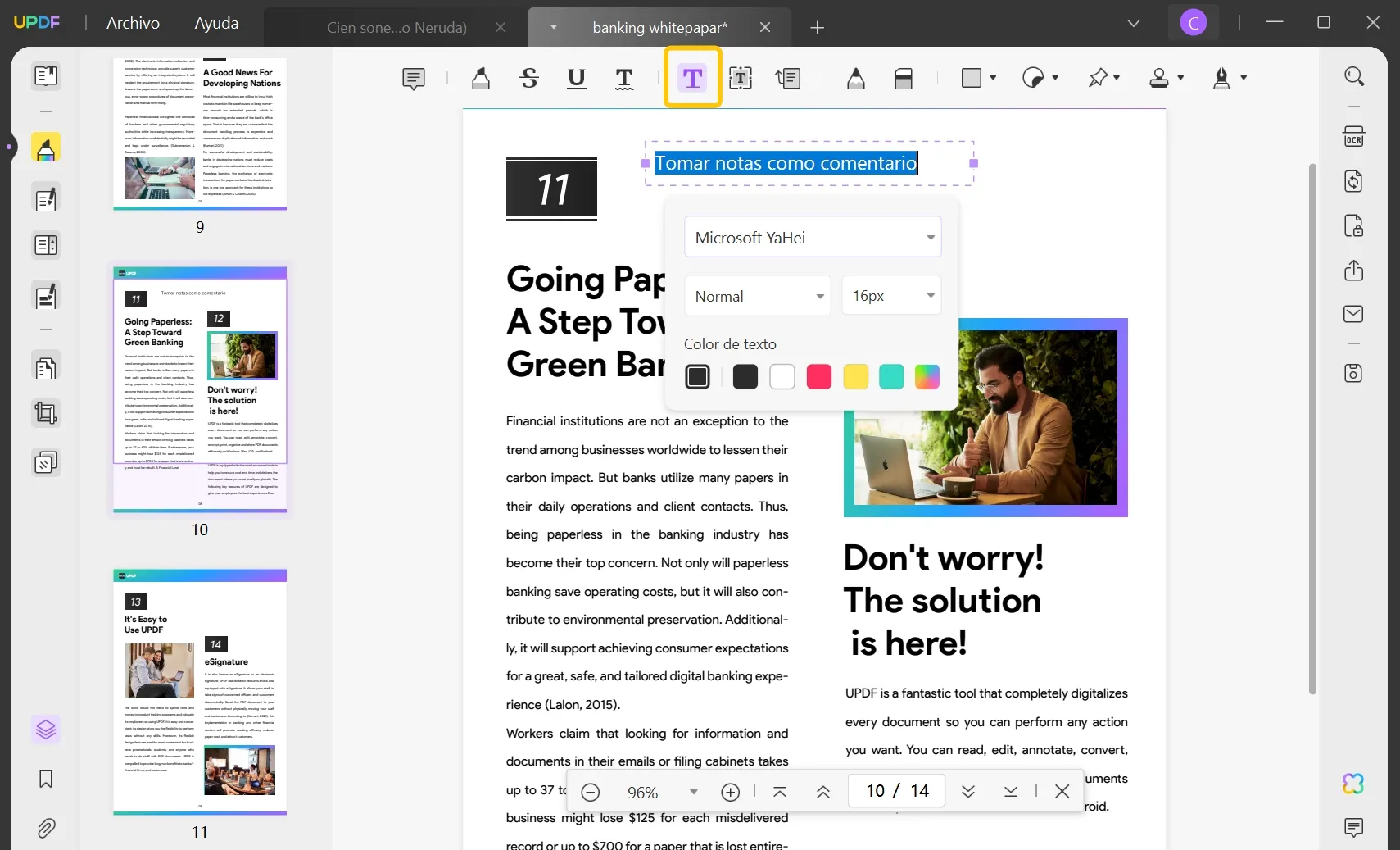
Task: Switch to the banking whitepapar* tab
Action: pyautogui.click(x=659, y=27)
